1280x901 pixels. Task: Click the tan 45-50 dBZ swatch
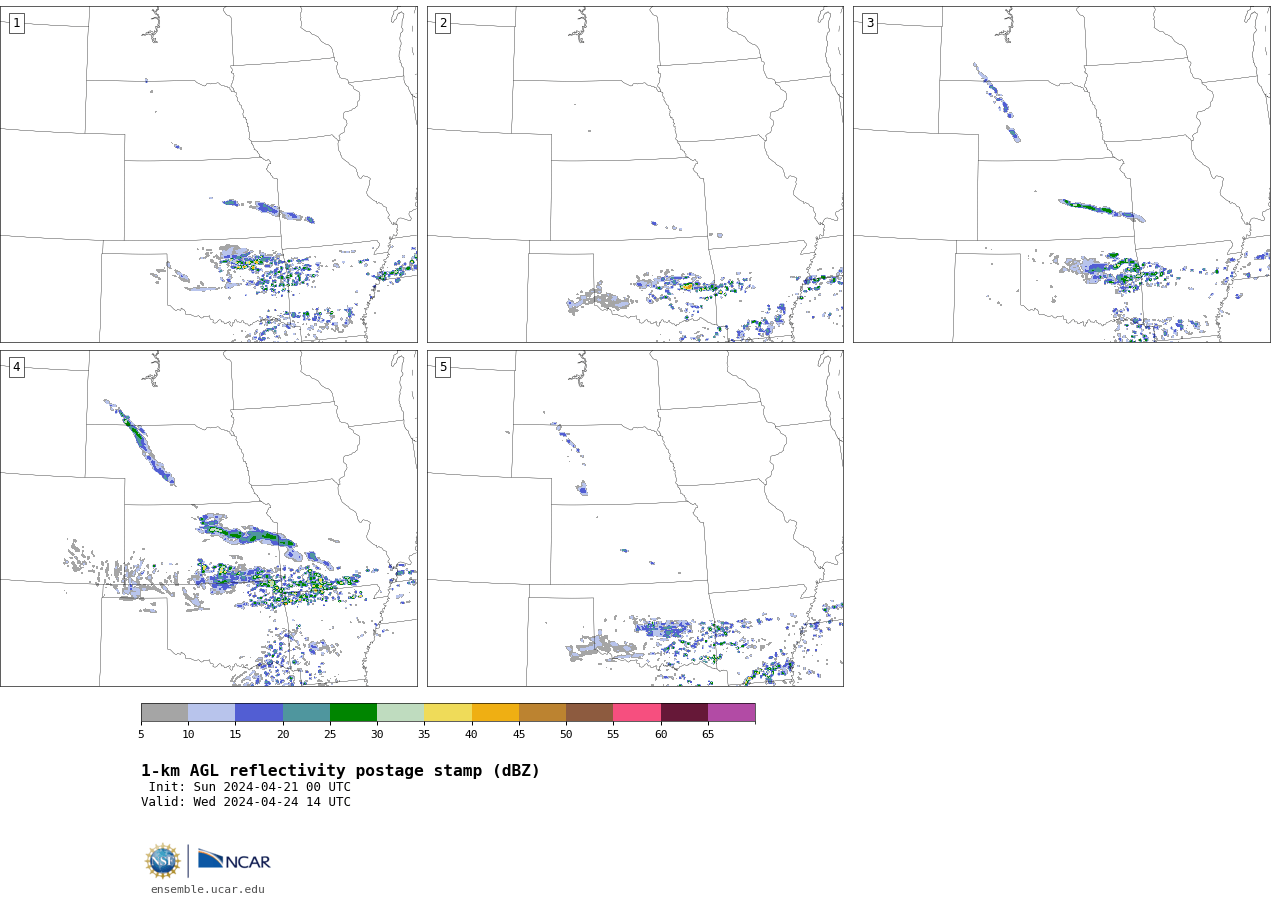click(x=542, y=712)
